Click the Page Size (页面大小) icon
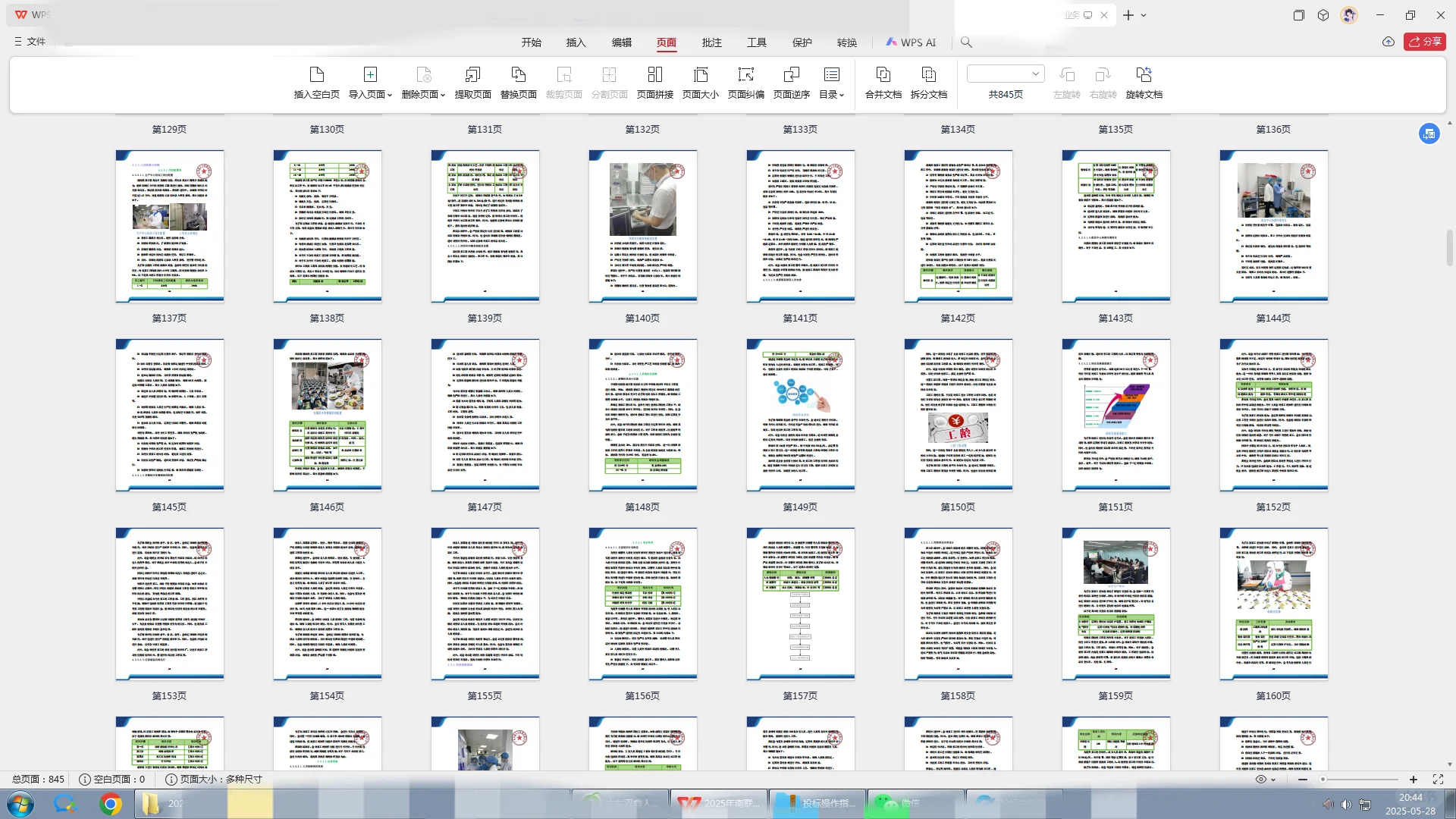The image size is (1456, 819). (700, 75)
